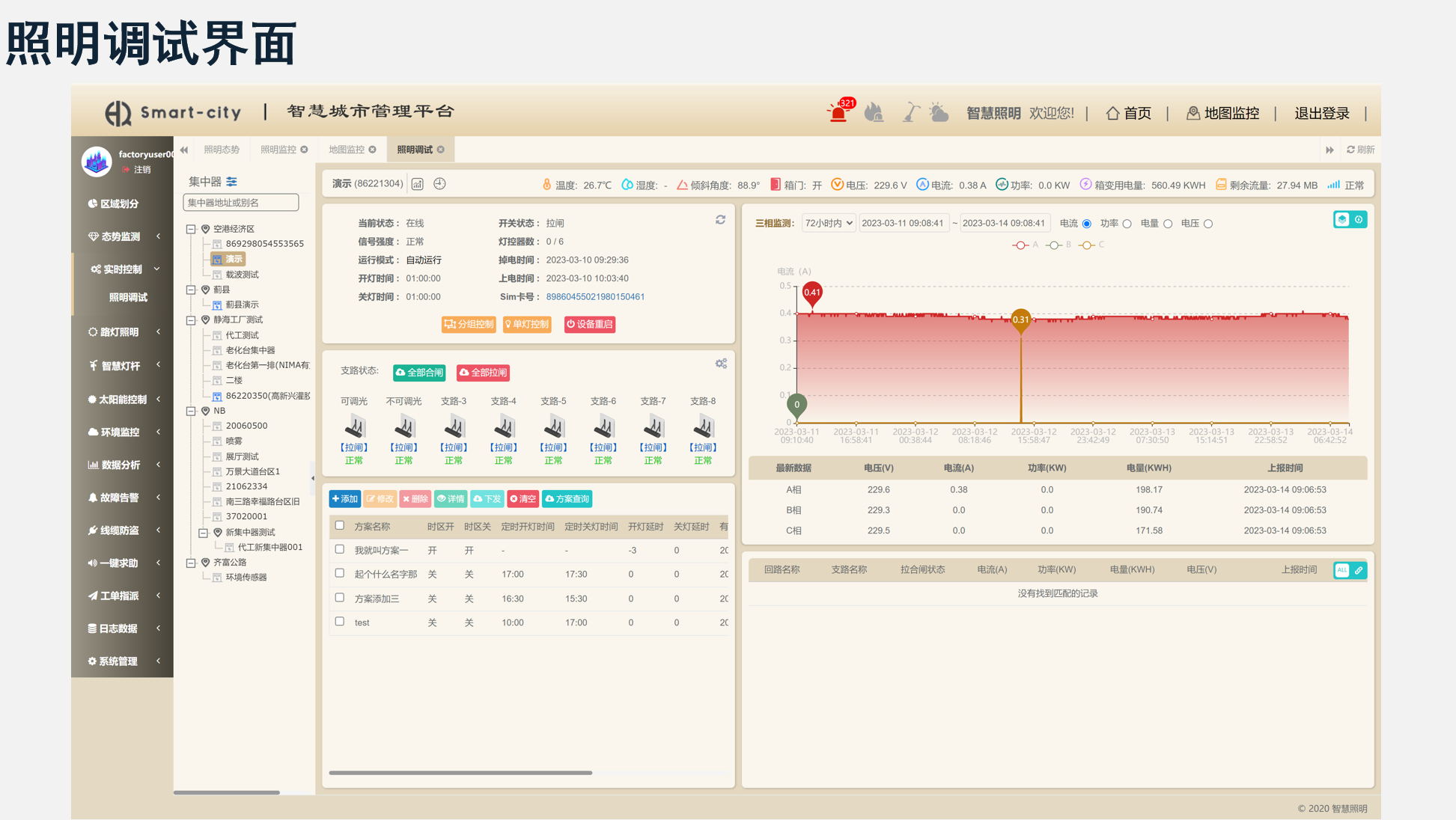Click the teal cube icon above chart
Image resolution: width=1456 pixels, height=820 pixels.
[1342, 219]
